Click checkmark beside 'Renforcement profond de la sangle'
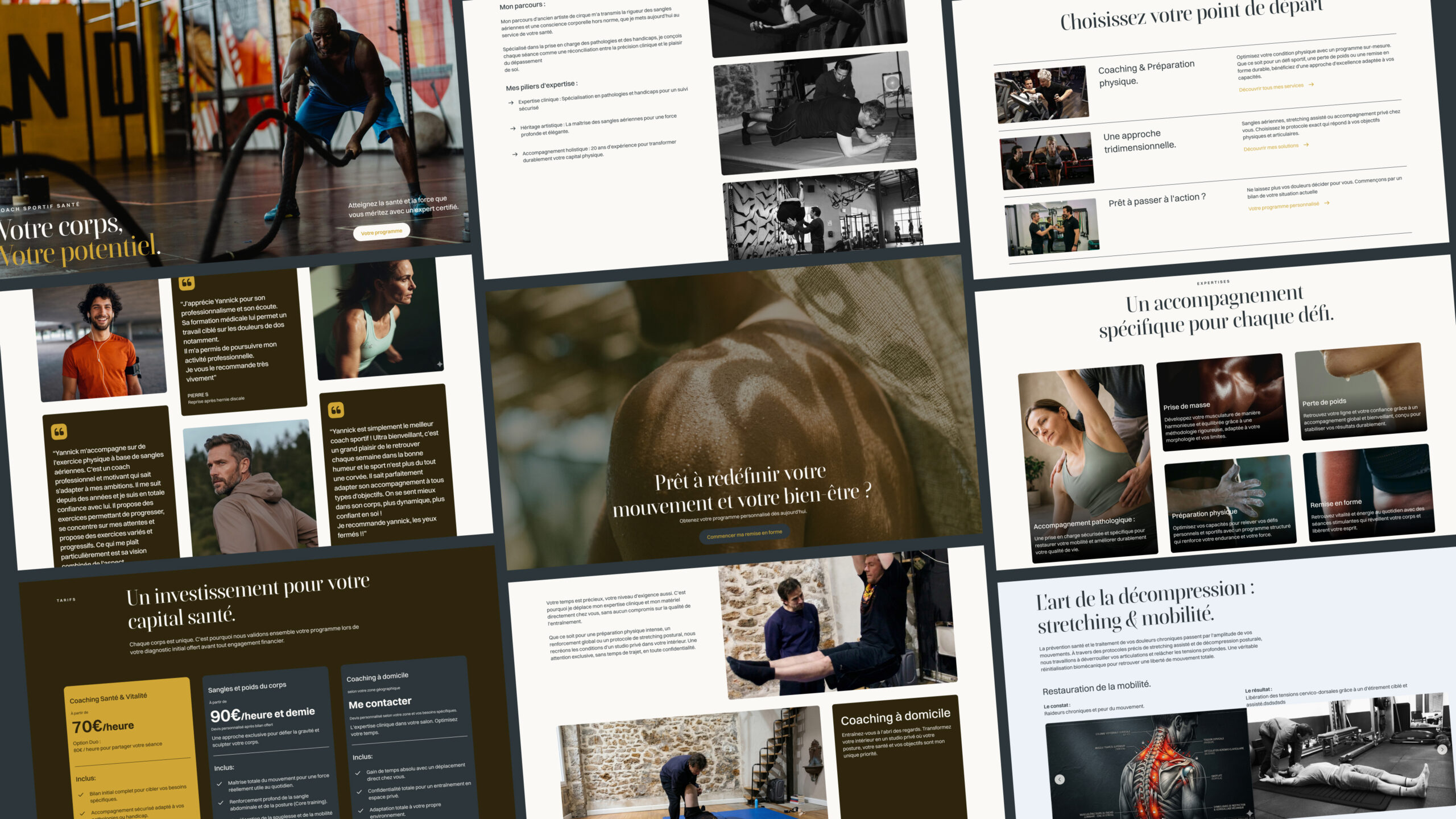Viewport: 1456px width, 819px height. (221, 803)
